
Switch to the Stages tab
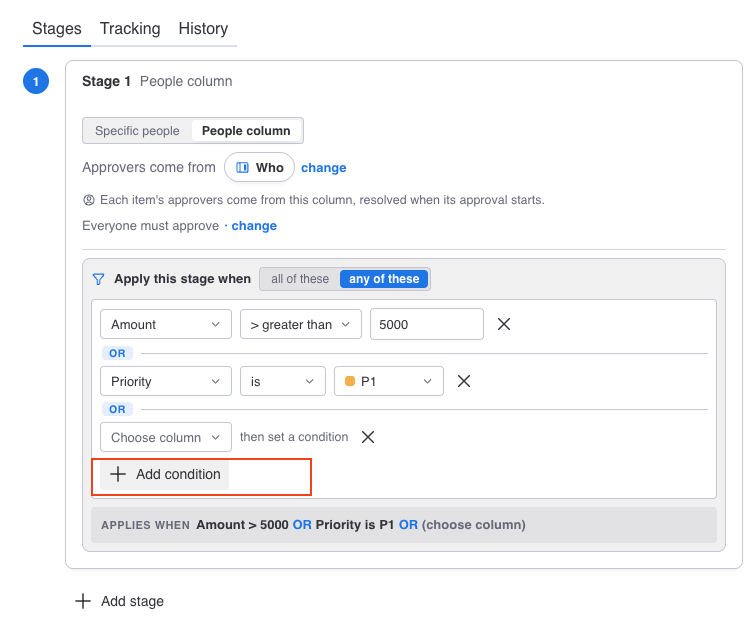pos(57,29)
